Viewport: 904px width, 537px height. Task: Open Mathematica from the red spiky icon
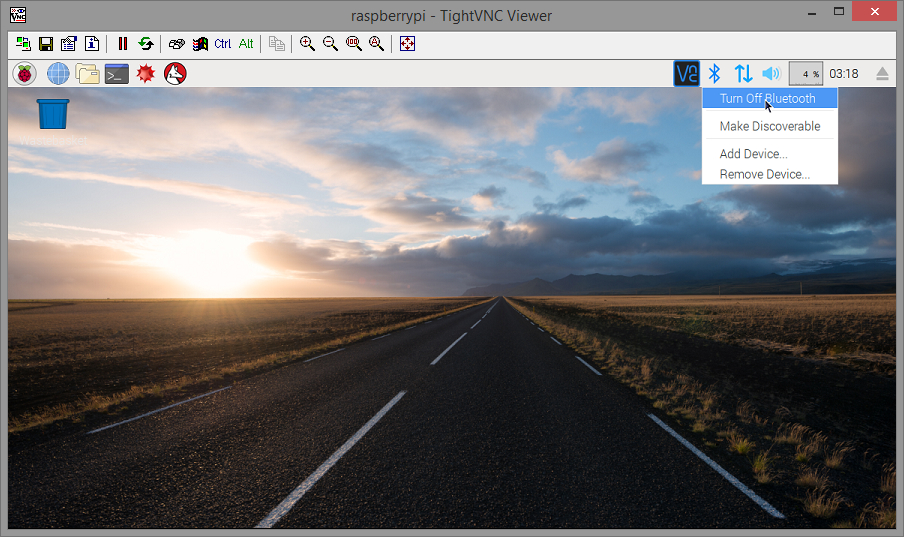146,74
